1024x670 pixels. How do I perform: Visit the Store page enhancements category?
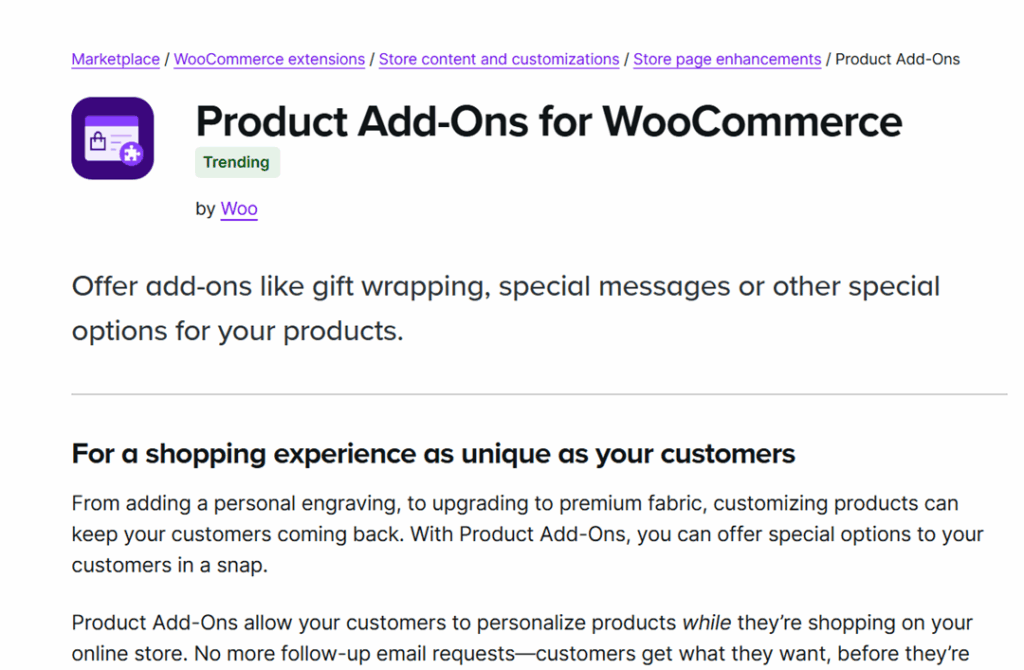pyautogui.click(x=727, y=59)
